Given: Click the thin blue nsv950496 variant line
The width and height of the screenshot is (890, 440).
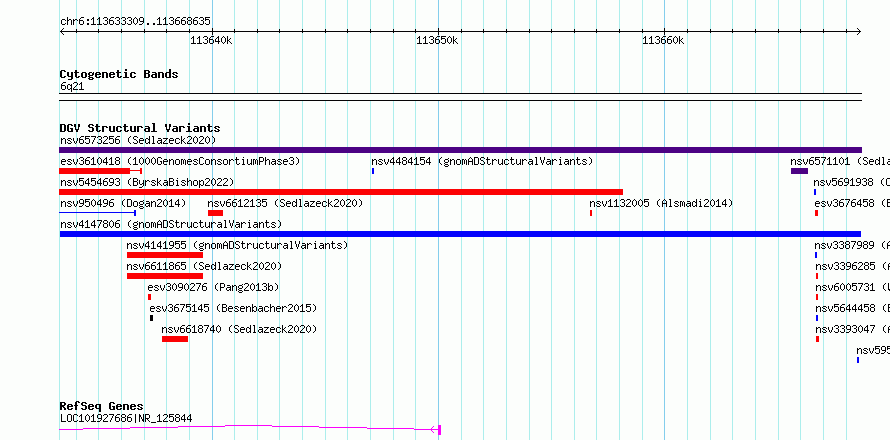Looking at the screenshot, I should point(98,213).
